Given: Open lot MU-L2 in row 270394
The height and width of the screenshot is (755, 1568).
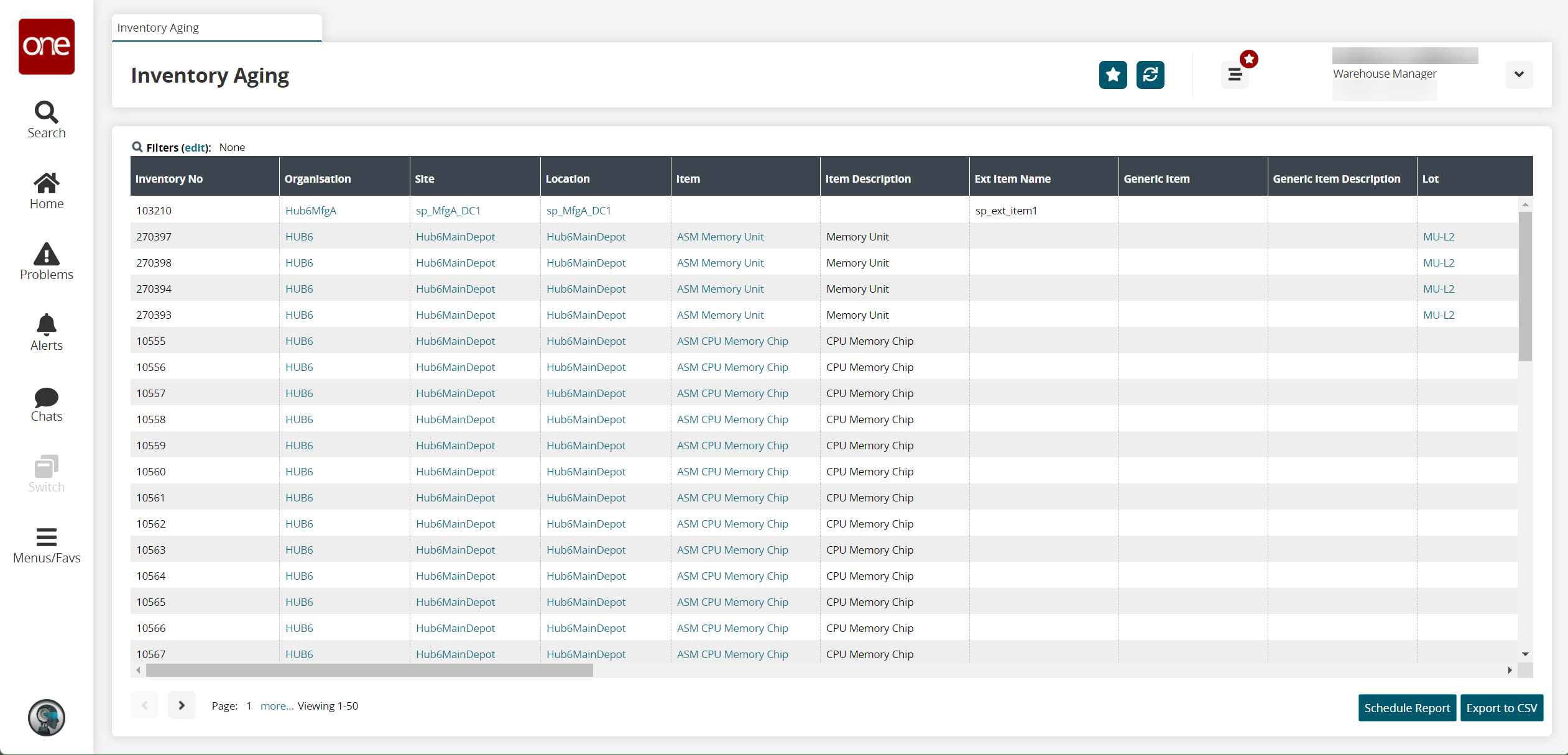Looking at the screenshot, I should (1439, 289).
